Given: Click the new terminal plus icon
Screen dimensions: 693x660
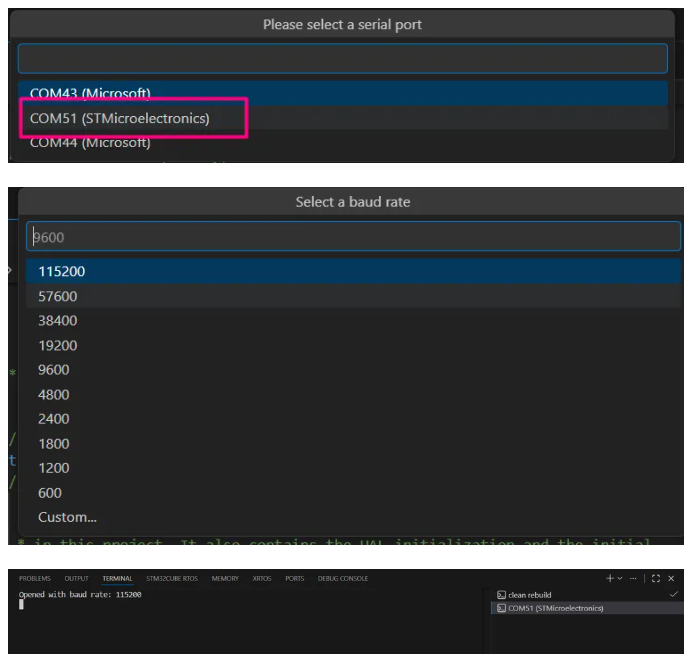Looking at the screenshot, I should [x=610, y=578].
